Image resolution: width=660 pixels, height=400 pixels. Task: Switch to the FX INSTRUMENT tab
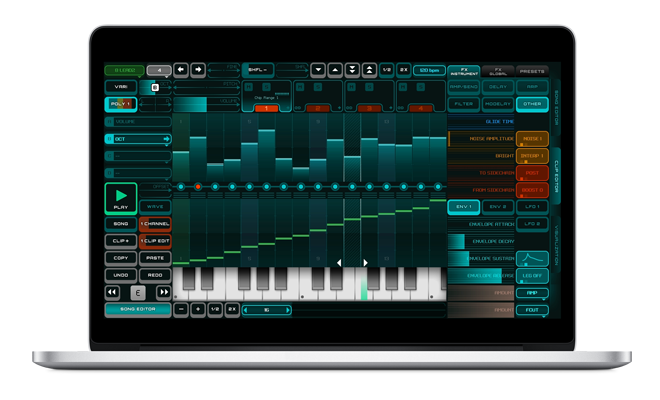464,71
